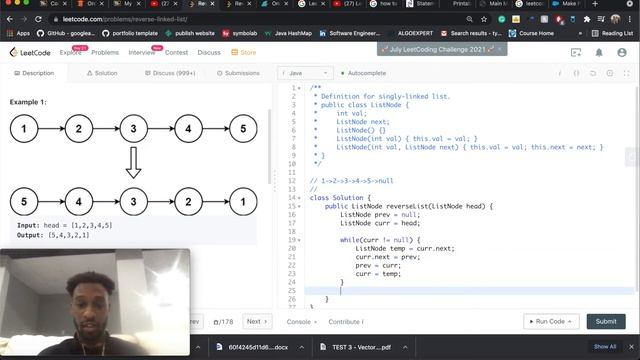Open Contest in the nav bar

tap(176, 53)
